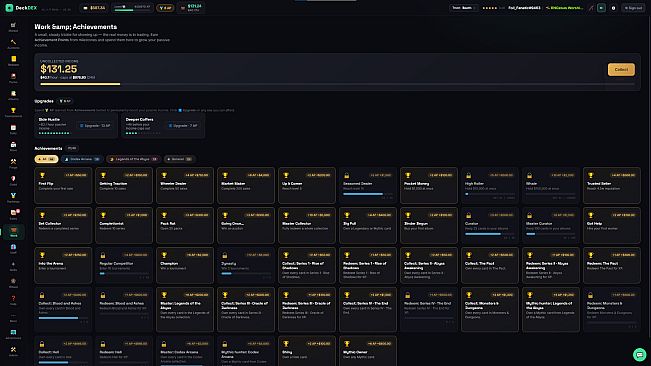Upgrade the Side Hustle perk
651x366 pixels.
click(95, 125)
